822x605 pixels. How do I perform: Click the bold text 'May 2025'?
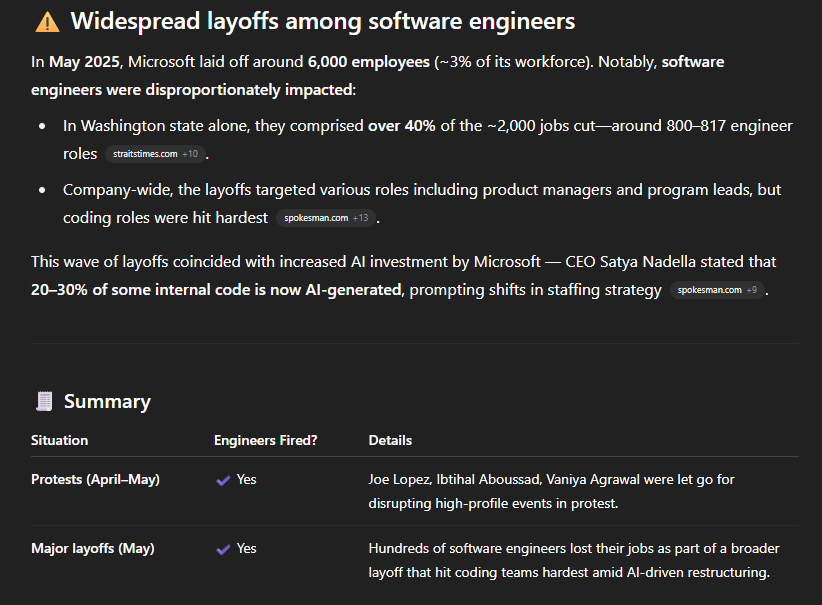pos(84,62)
